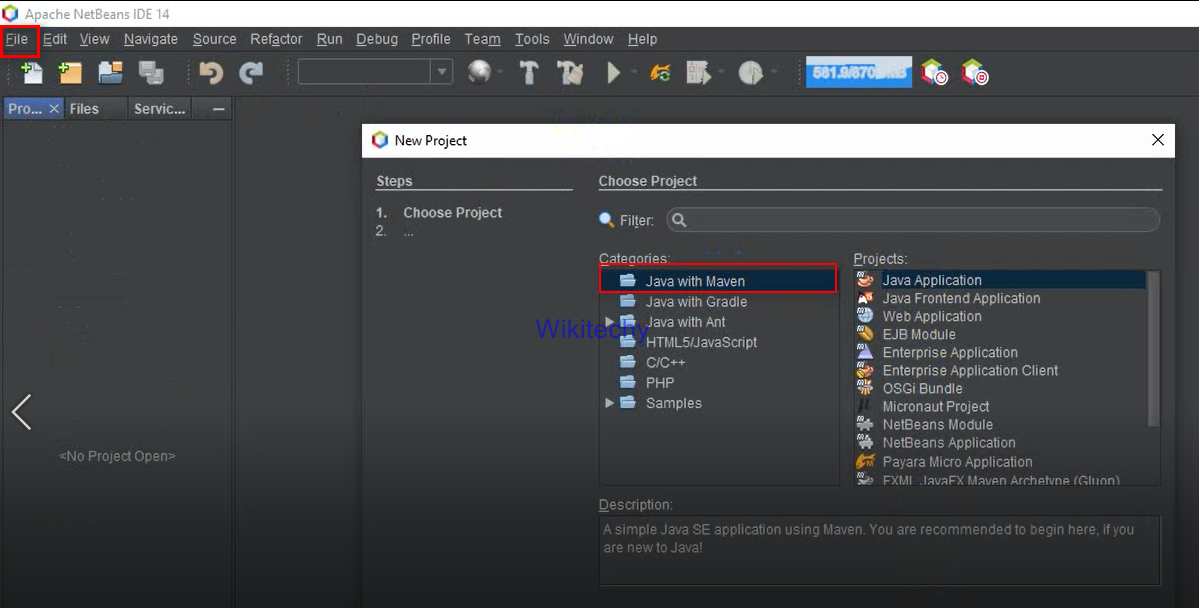Select the Java with Gradle category
1199x608 pixels.
696,302
